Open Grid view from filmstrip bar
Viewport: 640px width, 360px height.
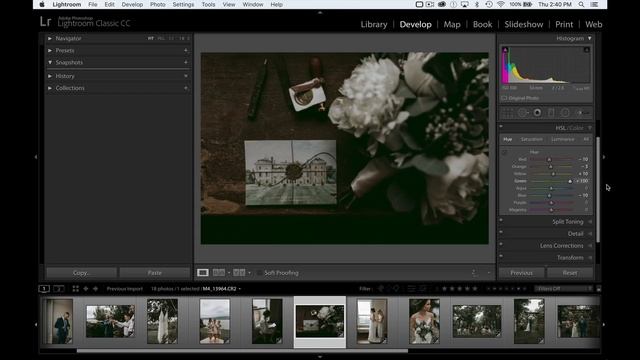(76, 289)
